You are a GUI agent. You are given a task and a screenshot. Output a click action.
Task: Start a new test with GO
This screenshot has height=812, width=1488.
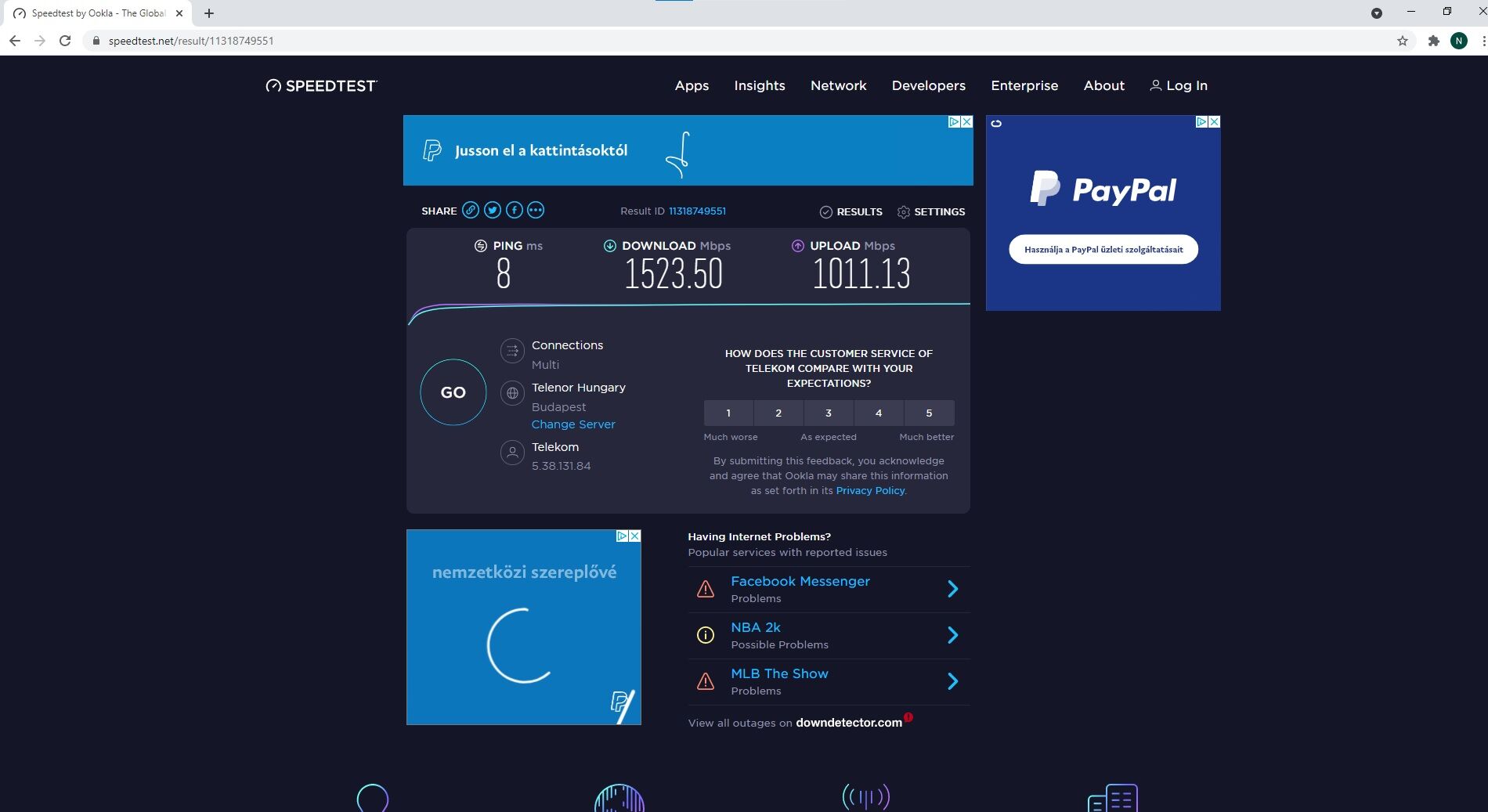tap(453, 392)
